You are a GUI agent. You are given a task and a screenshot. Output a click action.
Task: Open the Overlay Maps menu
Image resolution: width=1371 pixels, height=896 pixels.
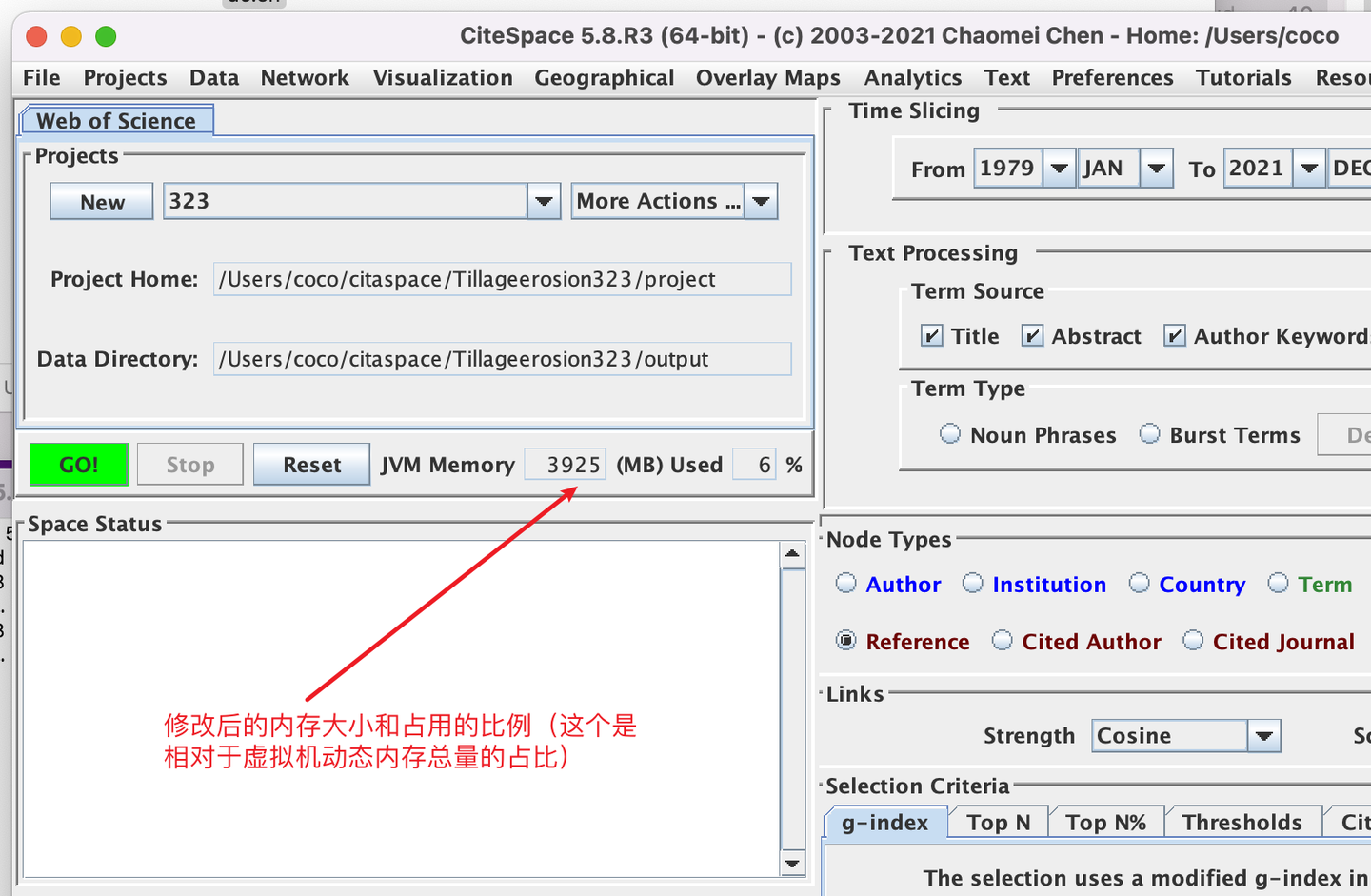pos(768,78)
